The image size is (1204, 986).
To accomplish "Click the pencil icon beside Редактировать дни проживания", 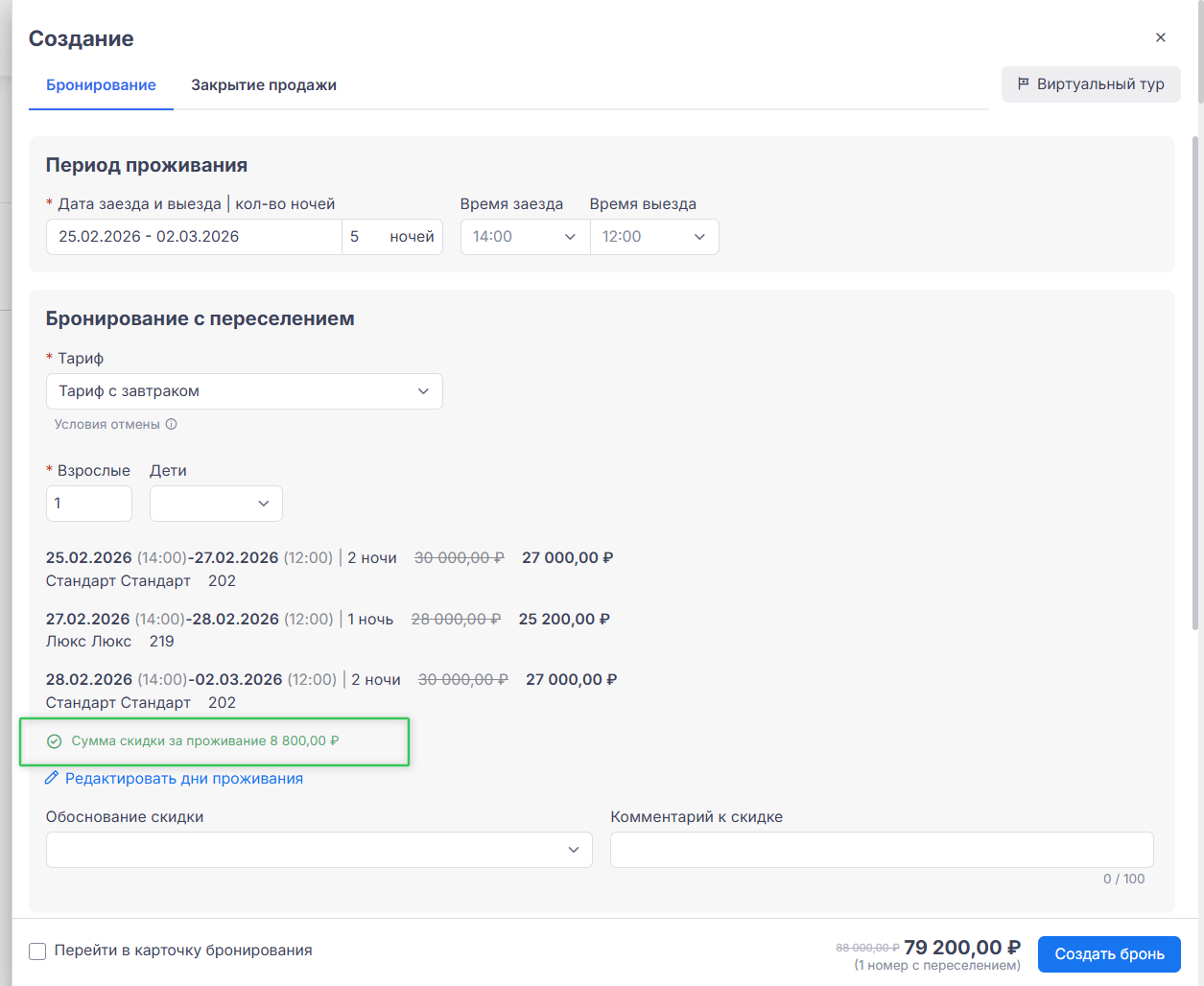I will (52, 778).
